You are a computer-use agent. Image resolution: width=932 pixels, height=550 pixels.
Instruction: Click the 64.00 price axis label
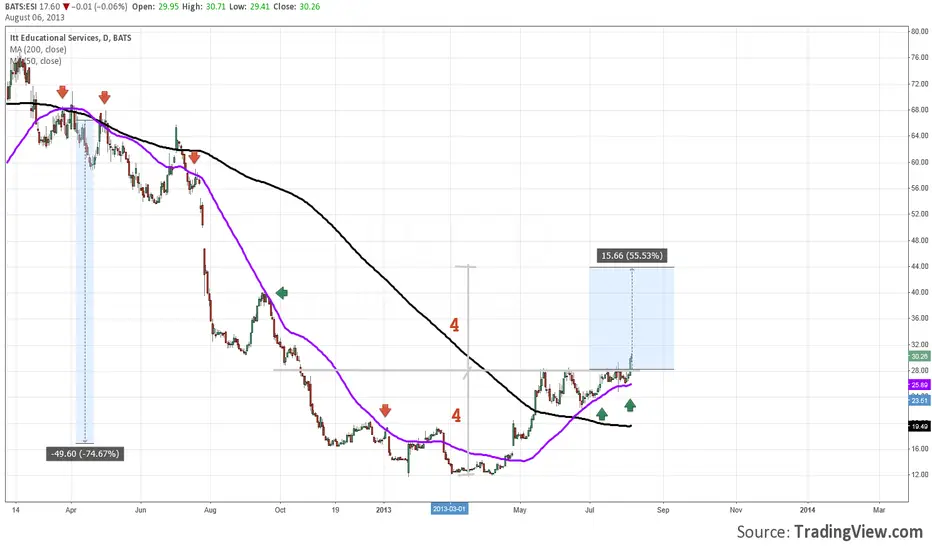(920, 136)
